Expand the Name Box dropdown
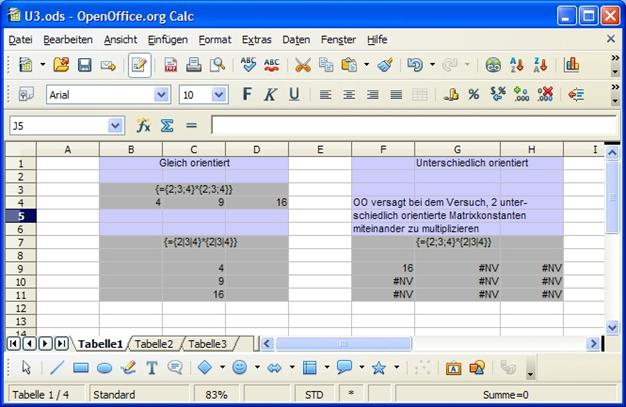The image size is (626, 407). click(114, 126)
